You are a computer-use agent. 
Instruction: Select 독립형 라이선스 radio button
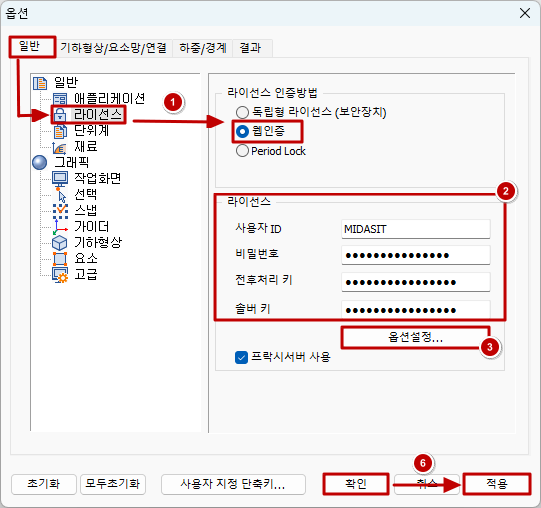pos(242,112)
